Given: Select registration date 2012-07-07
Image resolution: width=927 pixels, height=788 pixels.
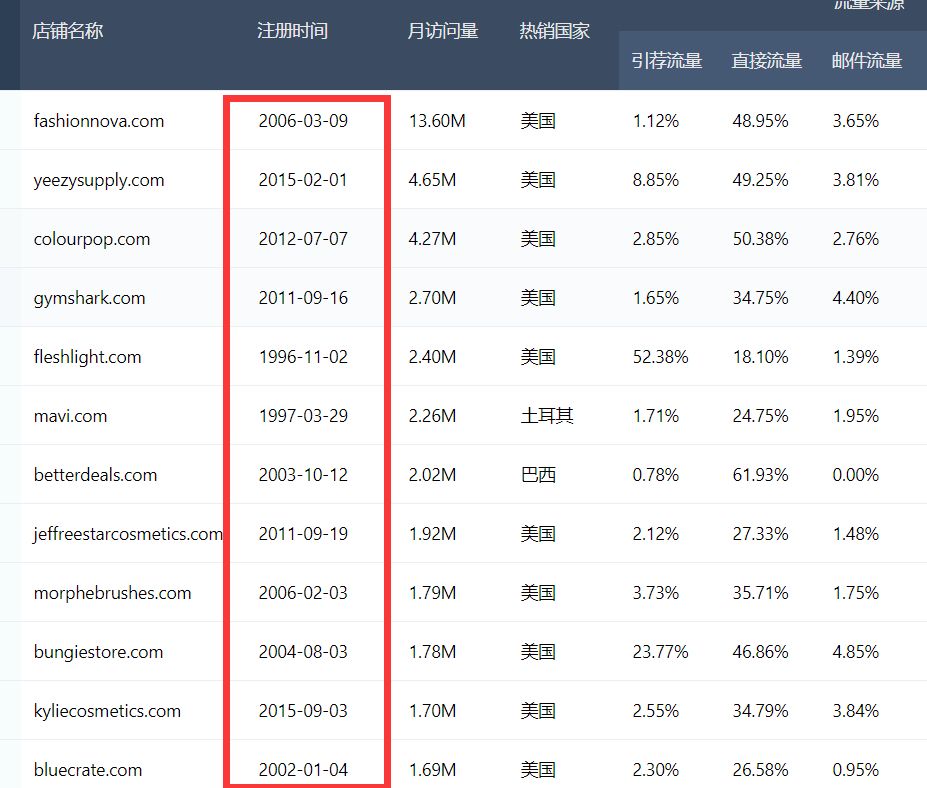Looking at the screenshot, I should [x=303, y=239].
